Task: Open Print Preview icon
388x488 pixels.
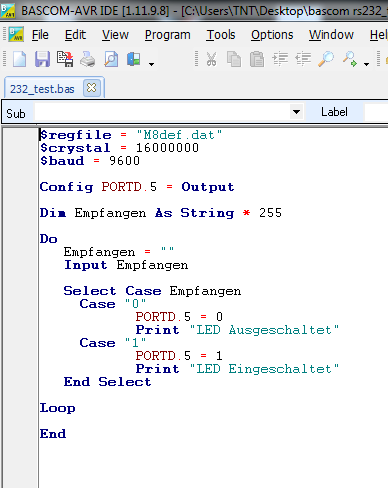Action: [111, 59]
